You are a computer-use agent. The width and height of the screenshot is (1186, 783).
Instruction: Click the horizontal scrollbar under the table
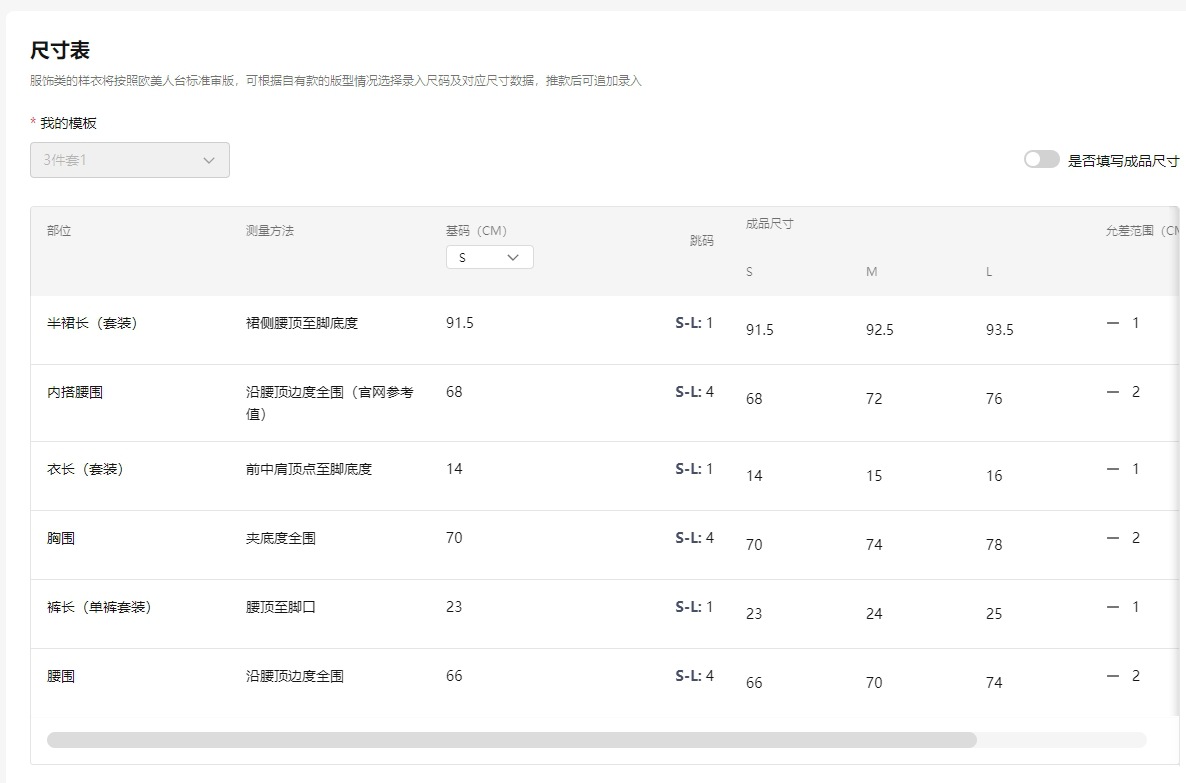511,740
